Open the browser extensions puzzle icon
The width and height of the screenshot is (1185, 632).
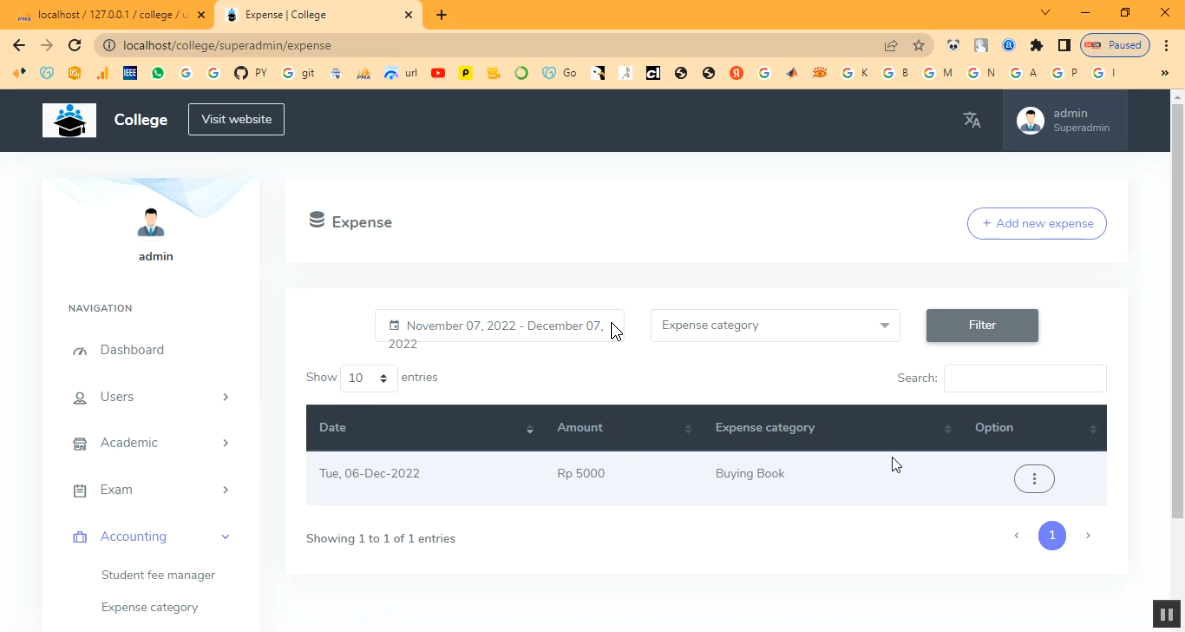tap(1036, 45)
